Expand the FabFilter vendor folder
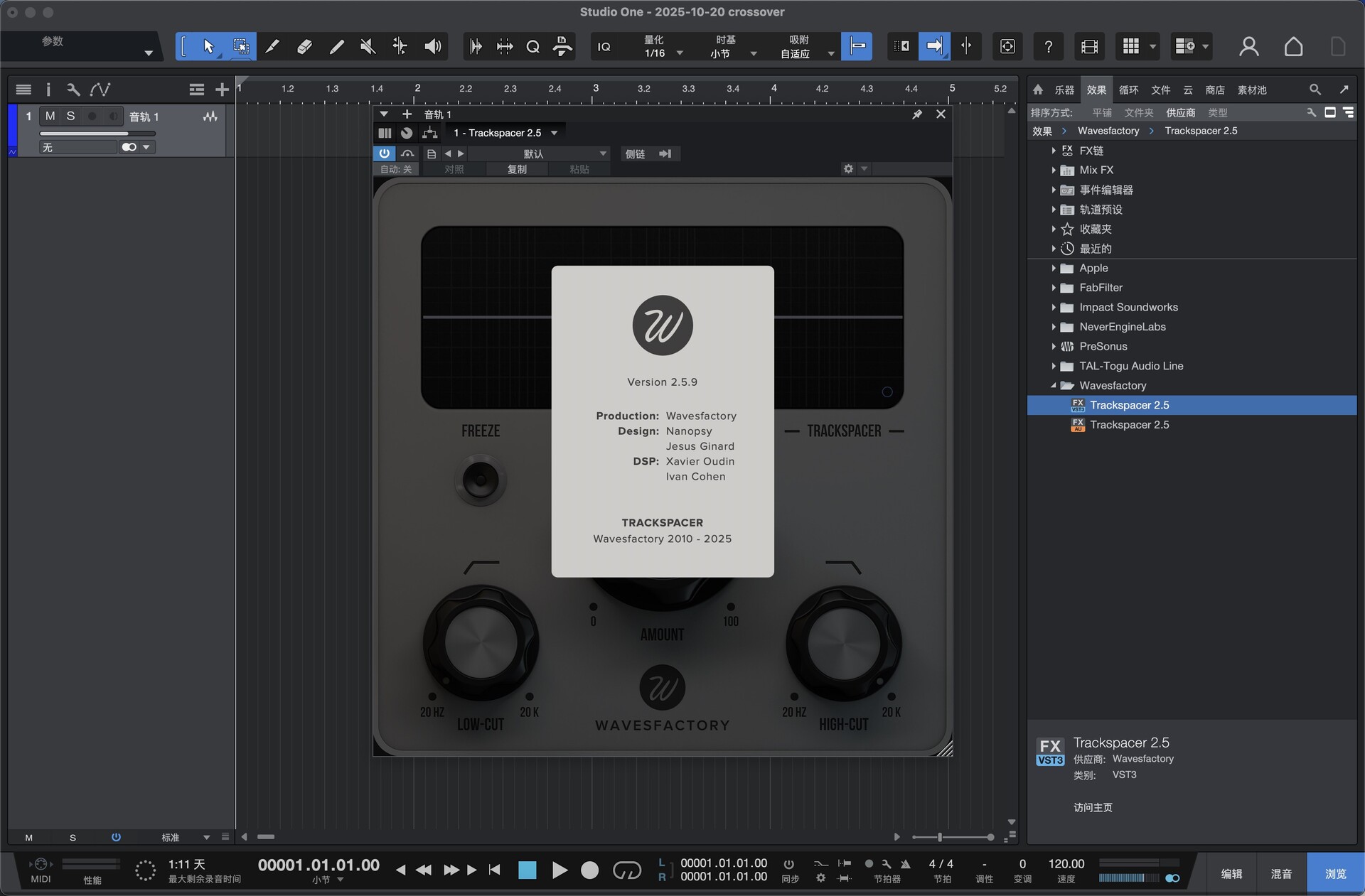 [1054, 288]
